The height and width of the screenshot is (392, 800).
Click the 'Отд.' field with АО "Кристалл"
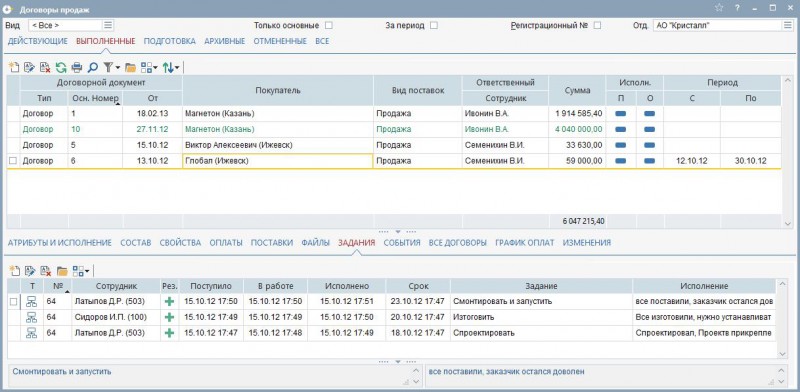pyautogui.click(x=717, y=25)
